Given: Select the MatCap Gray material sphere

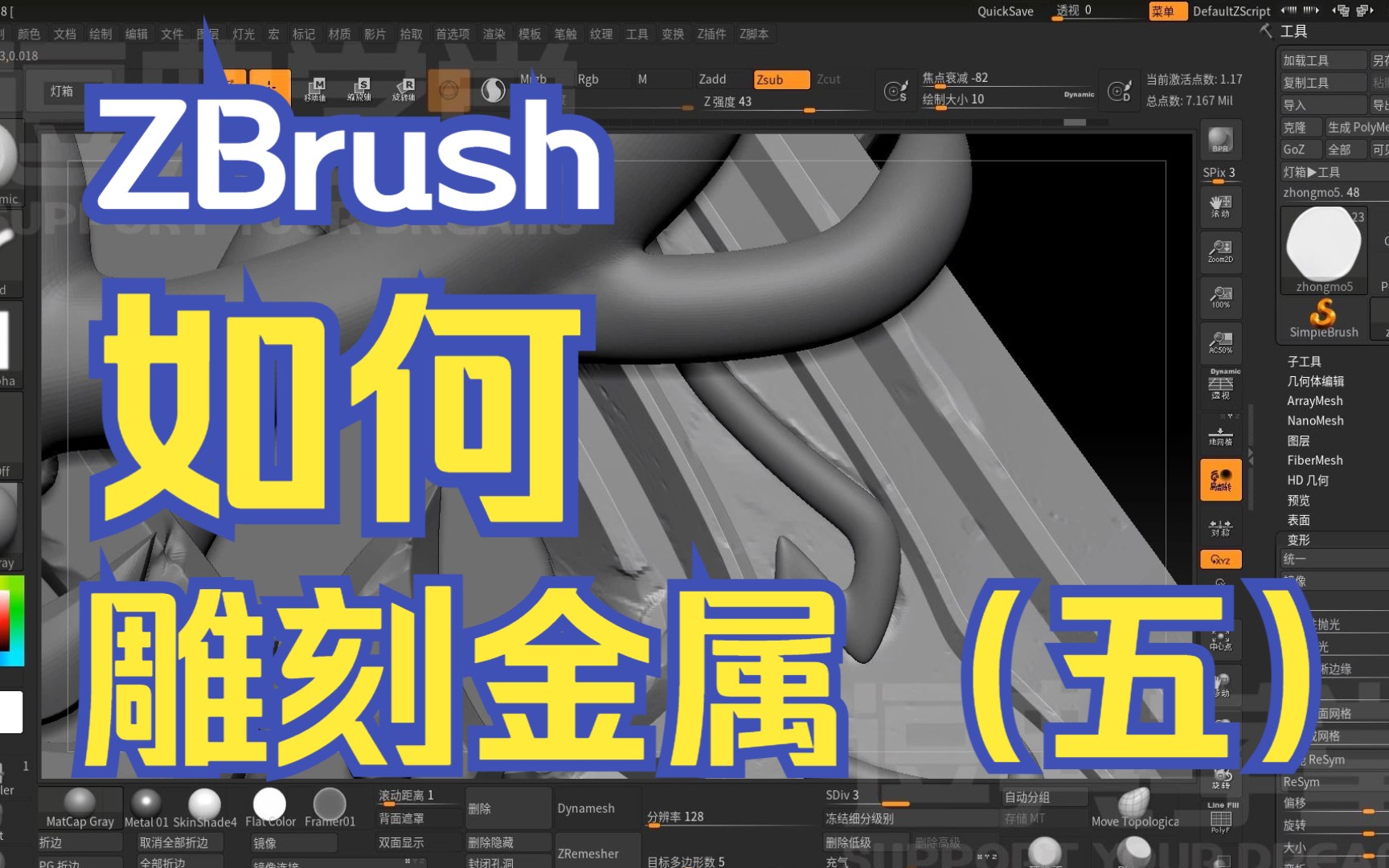Looking at the screenshot, I should tap(80, 807).
